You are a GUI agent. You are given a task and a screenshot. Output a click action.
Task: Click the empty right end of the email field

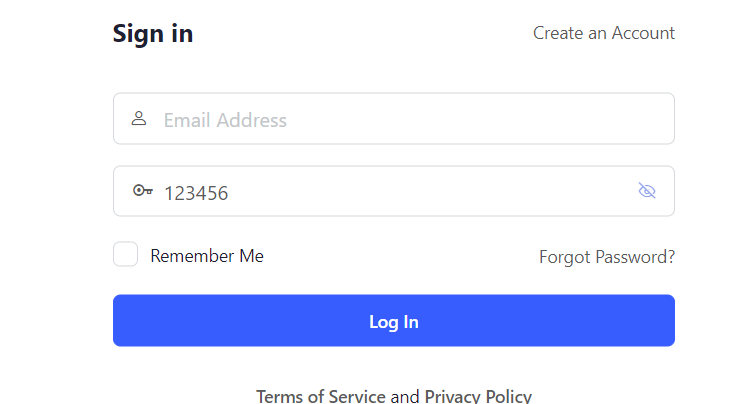(640, 119)
